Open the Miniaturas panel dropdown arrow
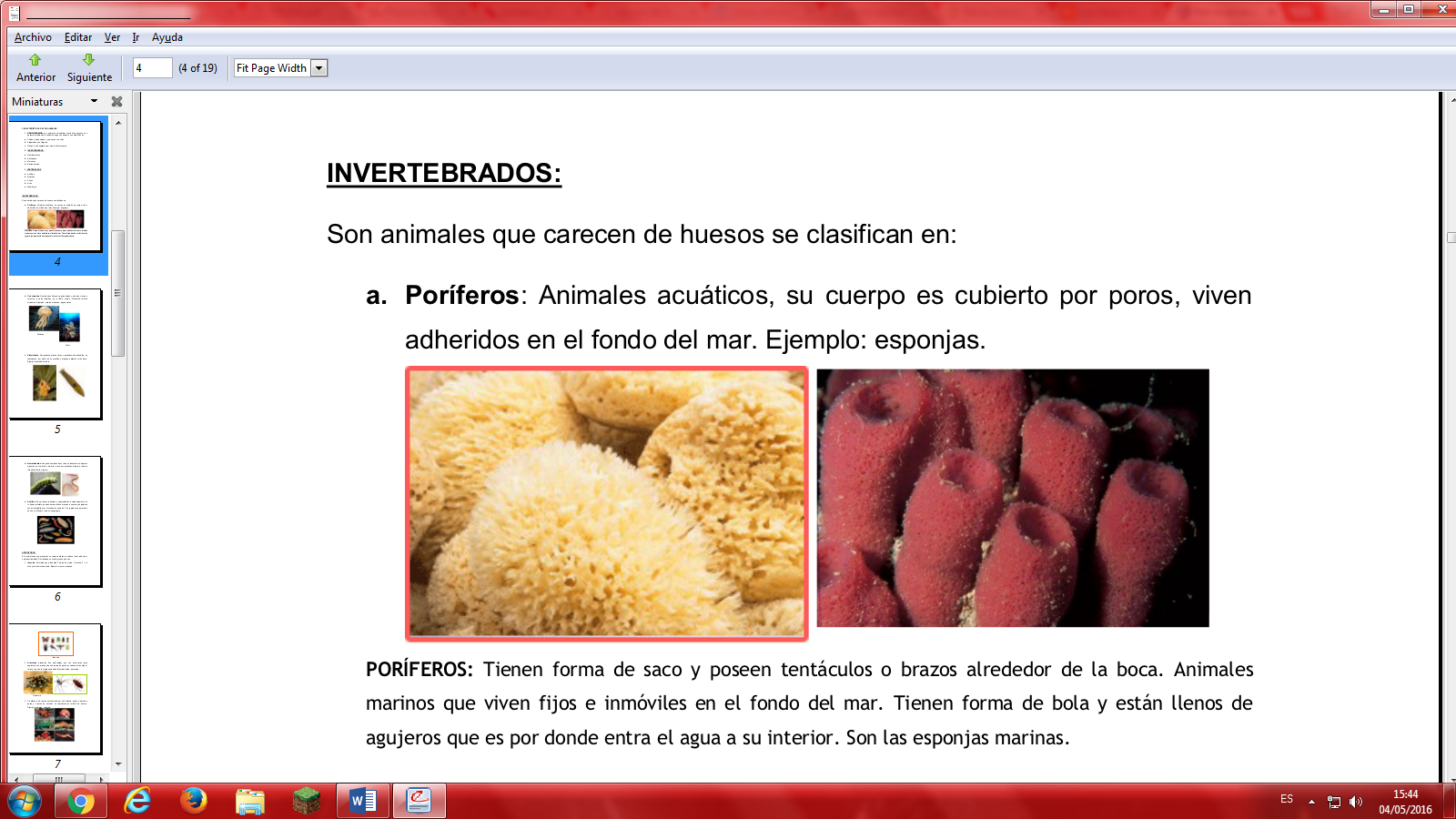 coord(94,101)
